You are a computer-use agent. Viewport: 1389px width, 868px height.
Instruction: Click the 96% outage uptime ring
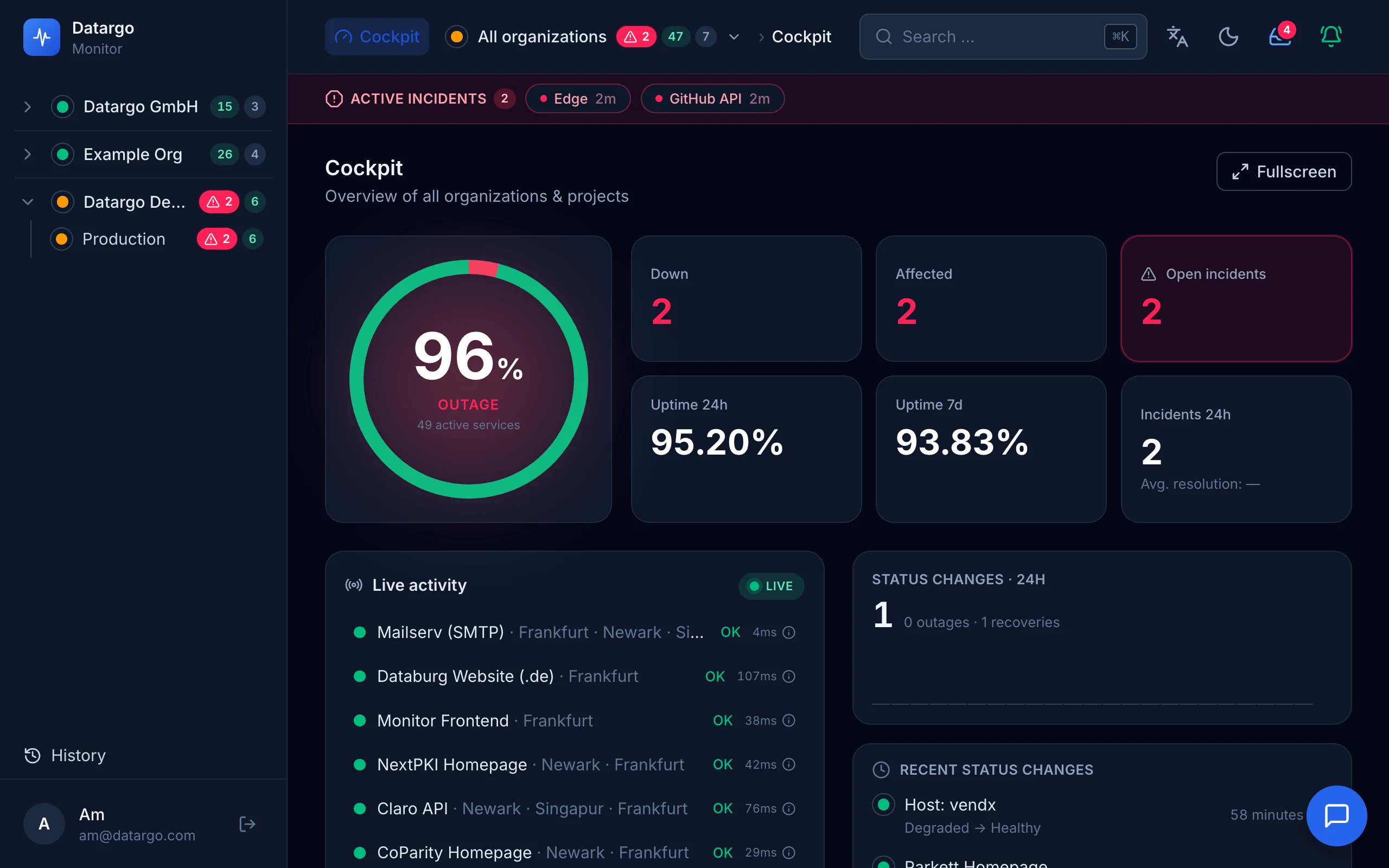[x=468, y=379]
